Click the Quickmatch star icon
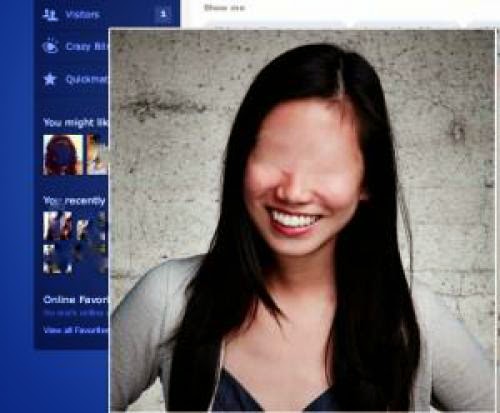This screenshot has width=500, height=413. click(50, 79)
